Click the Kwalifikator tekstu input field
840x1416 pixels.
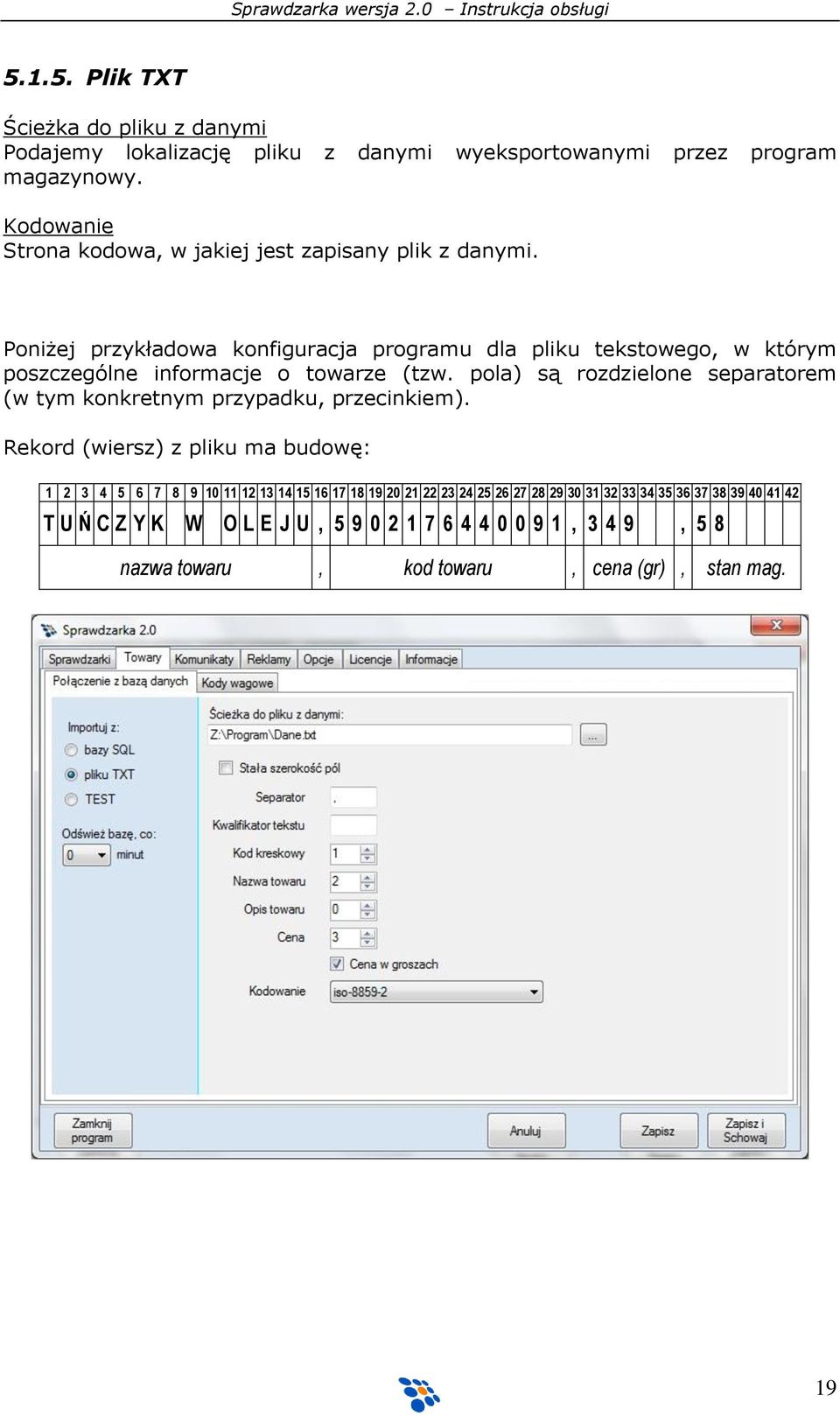click(353, 825)
